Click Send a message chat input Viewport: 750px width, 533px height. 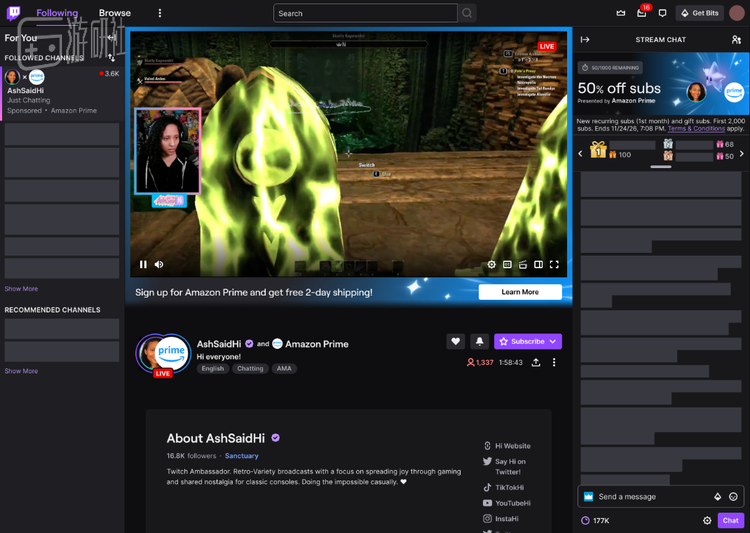[x=661, y=497]
